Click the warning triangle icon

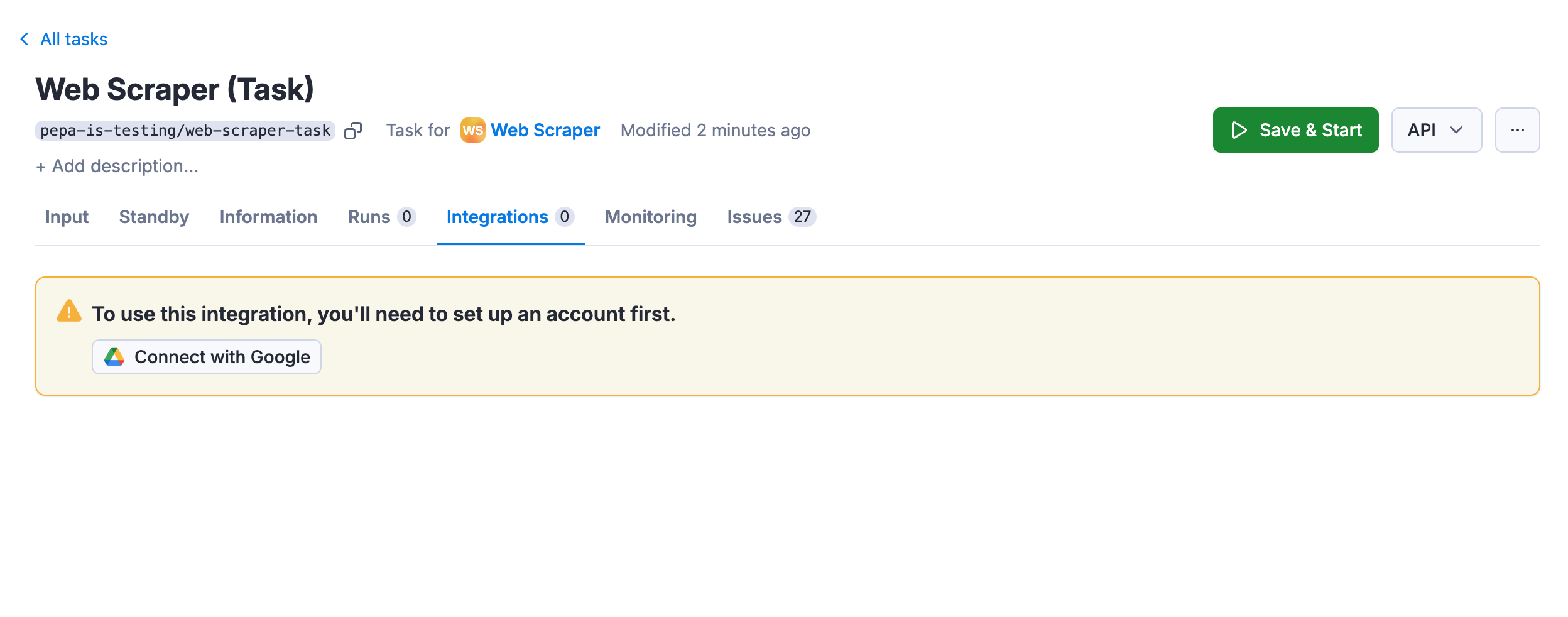click(x=69, y=312)
